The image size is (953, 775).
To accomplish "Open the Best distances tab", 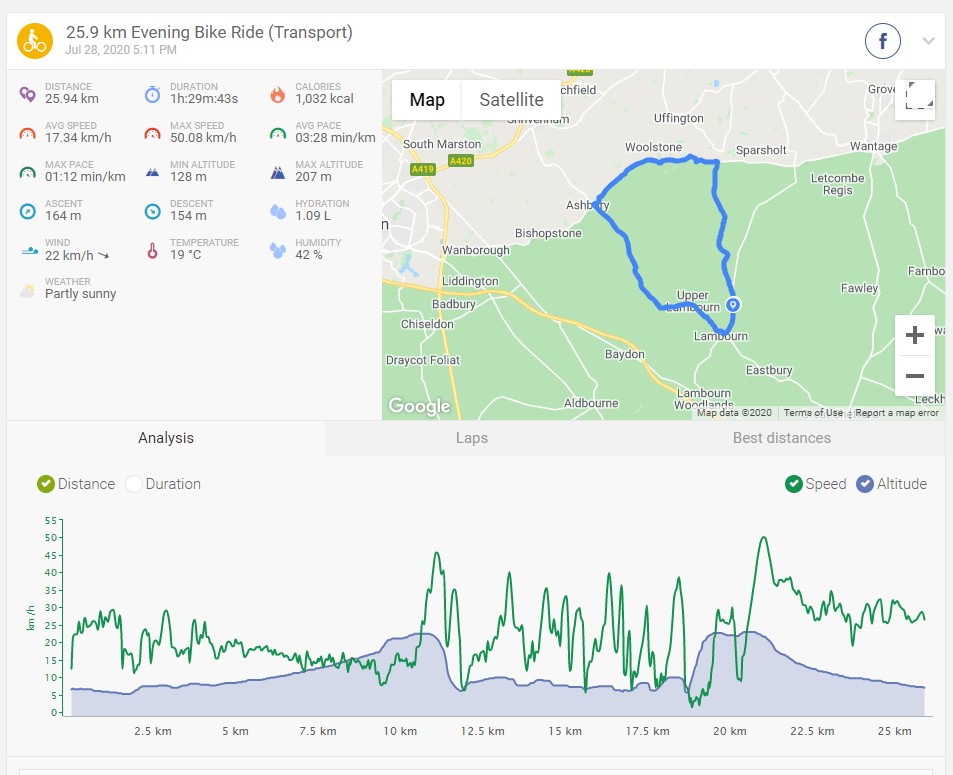I will point(781,438).
